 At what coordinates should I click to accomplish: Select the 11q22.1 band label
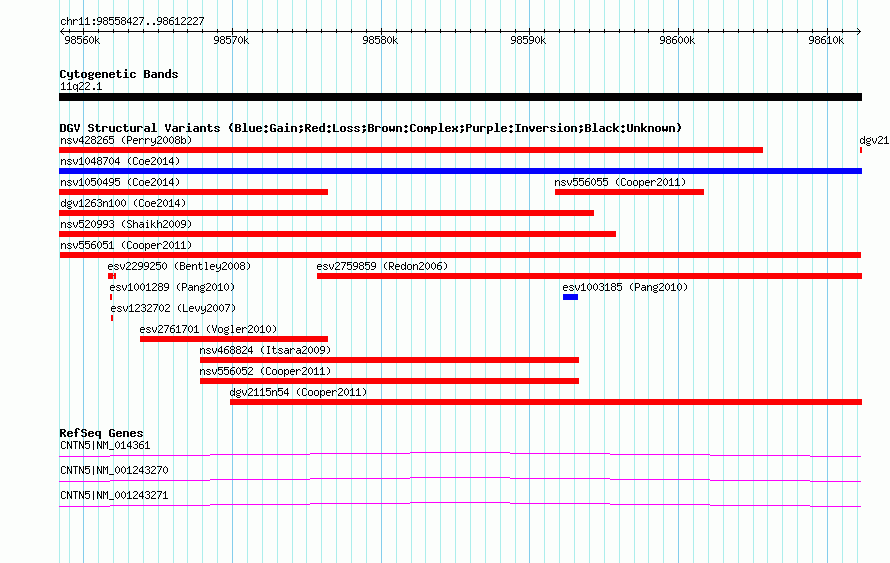(x=81, y=86)
